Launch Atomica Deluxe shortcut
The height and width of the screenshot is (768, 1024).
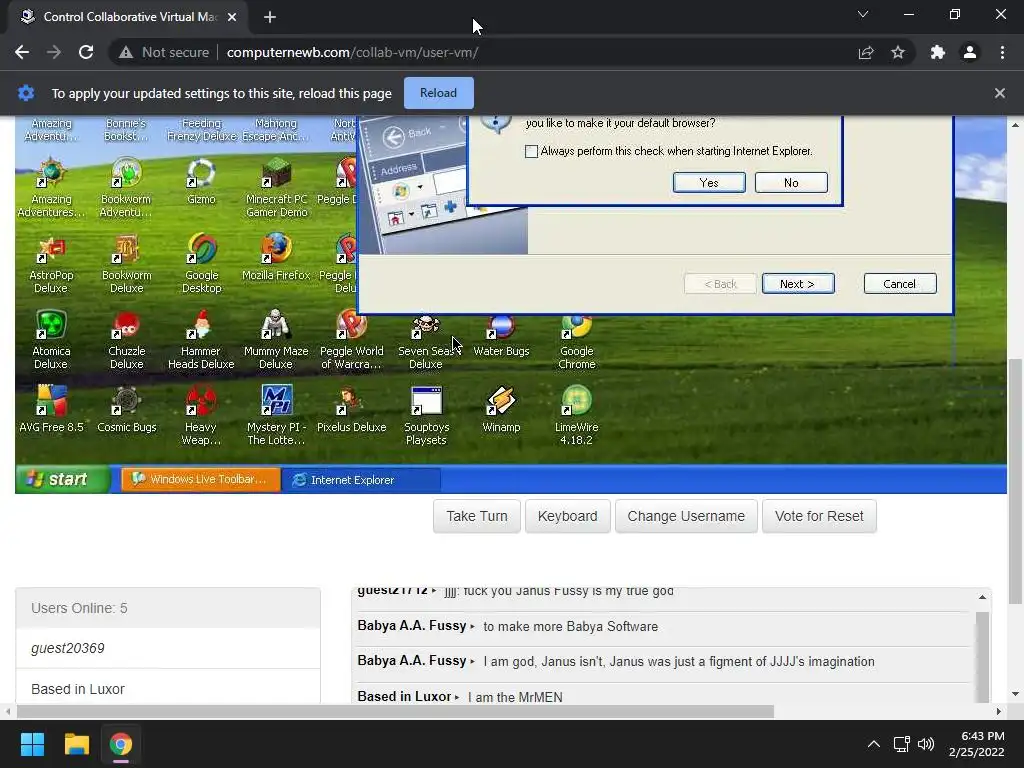point(51,340)
